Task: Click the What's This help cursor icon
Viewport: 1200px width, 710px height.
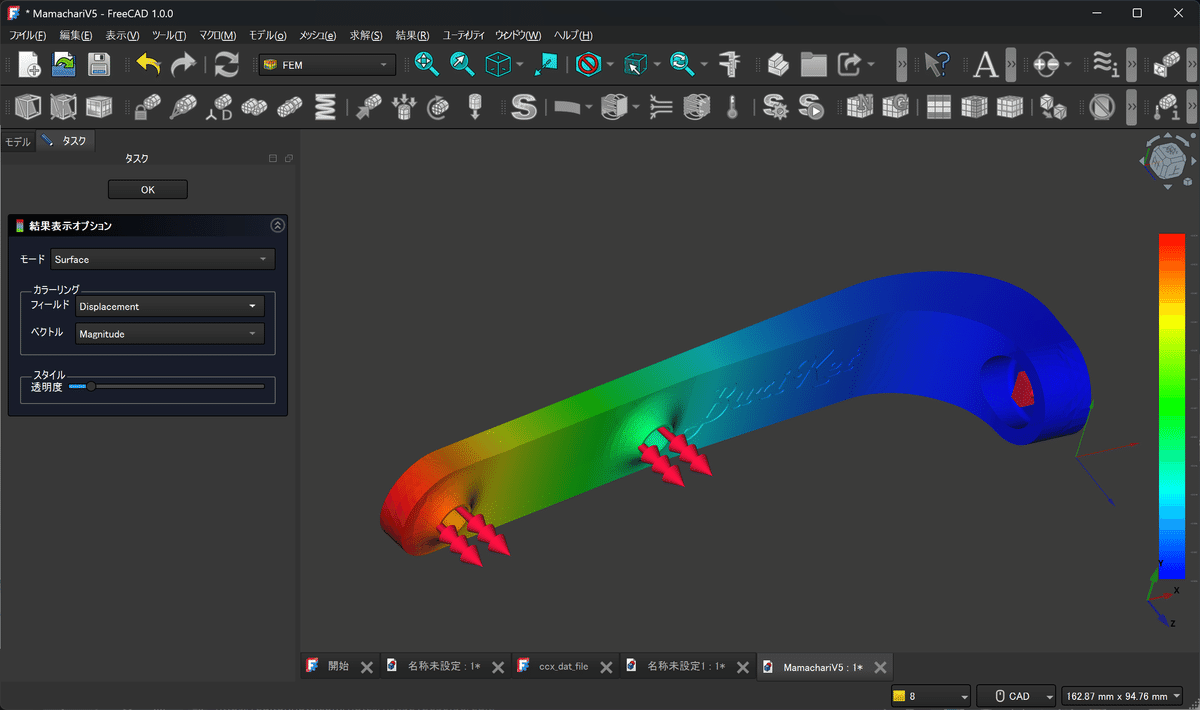Action: tap(937, 65)
